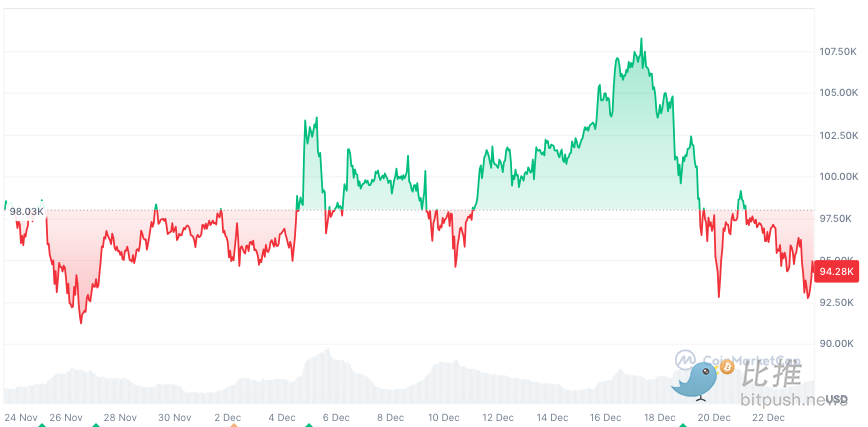868x427 pixels.
Task: Click the 98.03K opening price label
Action: 26,212
